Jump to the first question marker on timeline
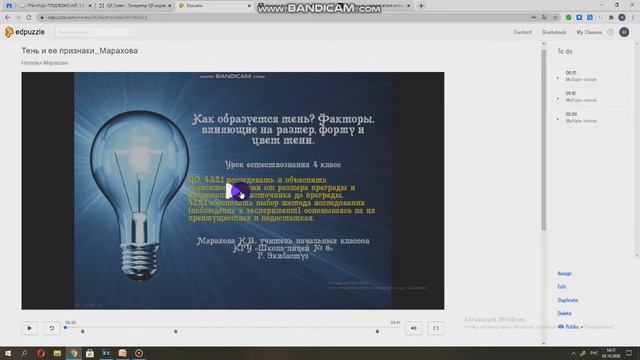This screenshot has height=360, width=640. click(x=83, y=331)
